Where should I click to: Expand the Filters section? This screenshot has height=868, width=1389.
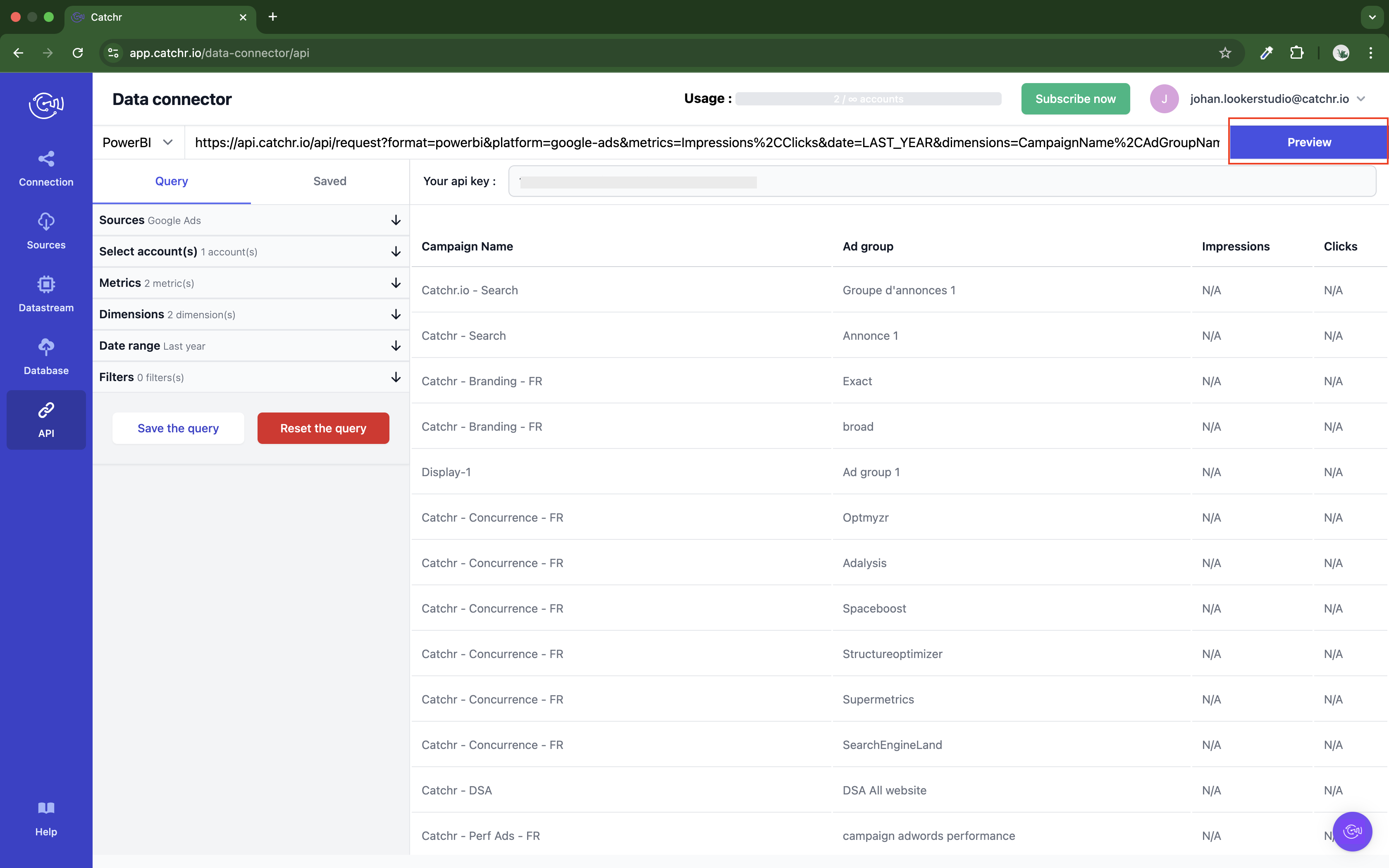coord(251,377)
